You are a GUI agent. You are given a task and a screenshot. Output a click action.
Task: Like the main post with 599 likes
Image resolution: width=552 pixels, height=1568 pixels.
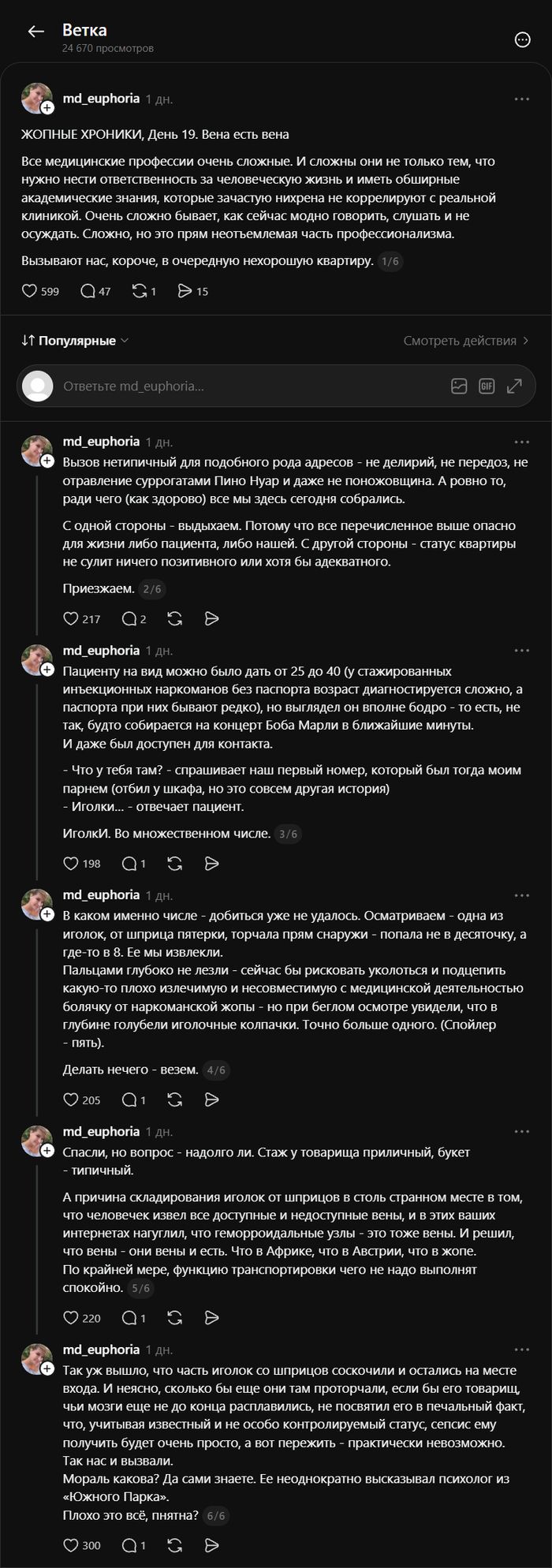[x=40, y=291]
